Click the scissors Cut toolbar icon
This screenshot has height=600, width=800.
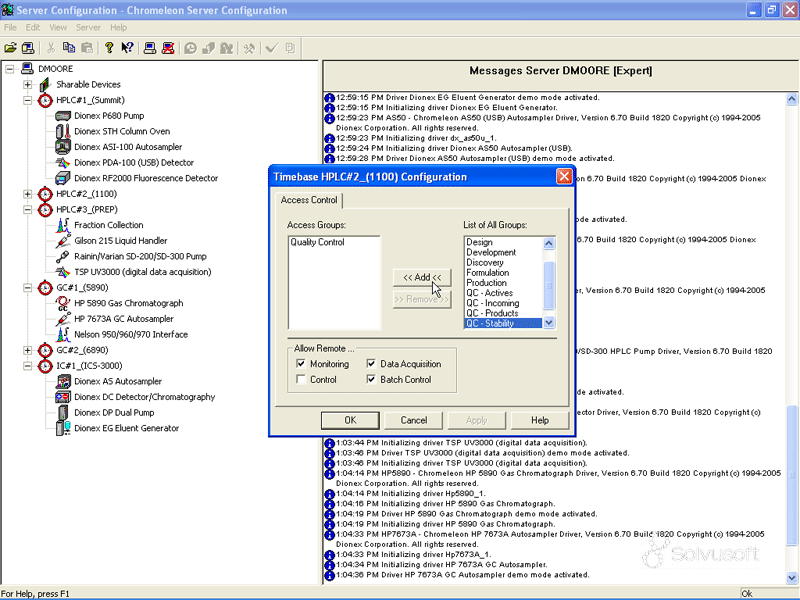pos(51,48)
